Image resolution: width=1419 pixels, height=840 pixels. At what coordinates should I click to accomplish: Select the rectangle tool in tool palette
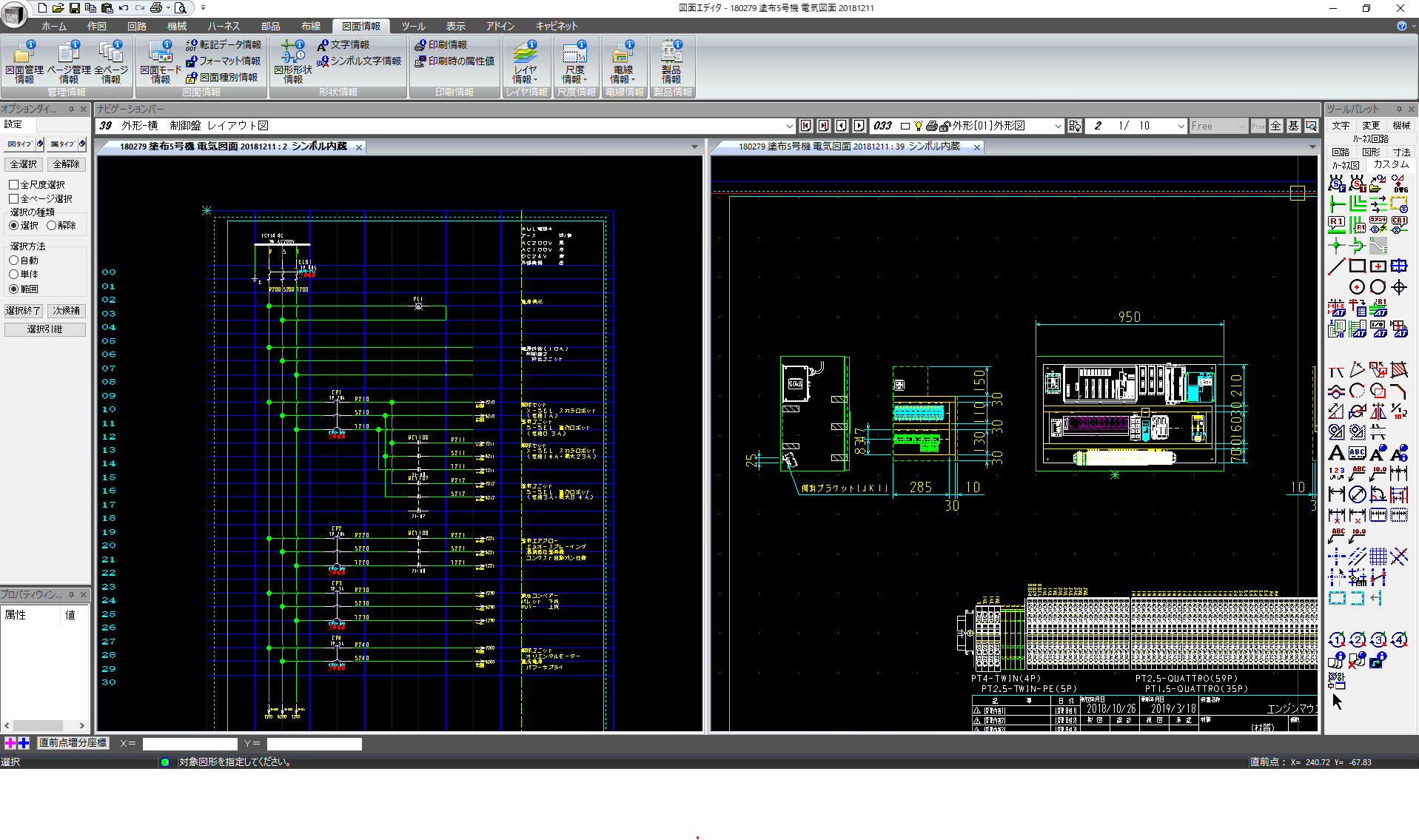pos(1357,266)
